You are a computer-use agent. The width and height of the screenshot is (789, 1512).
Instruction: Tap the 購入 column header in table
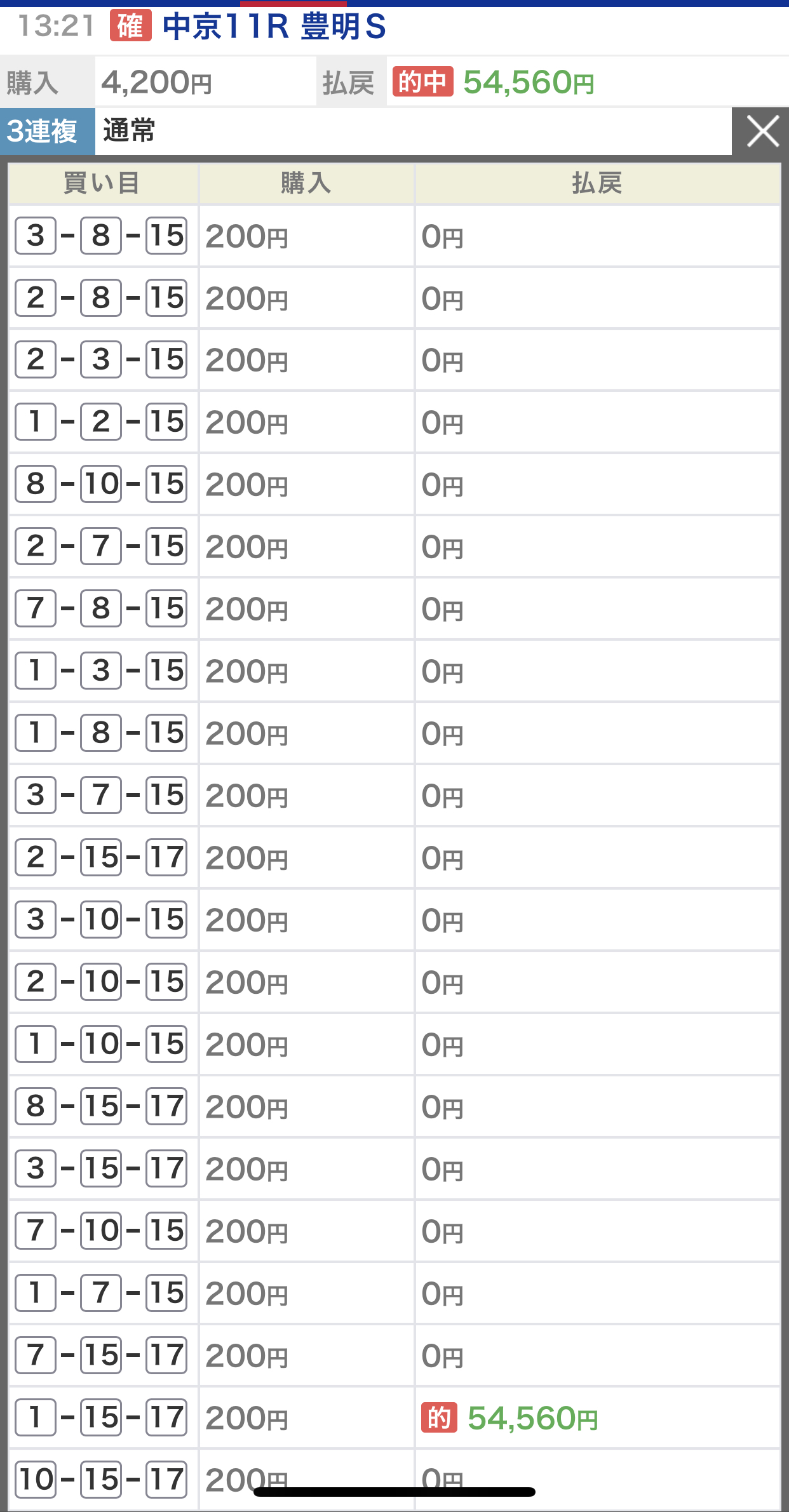coord(306,184)
